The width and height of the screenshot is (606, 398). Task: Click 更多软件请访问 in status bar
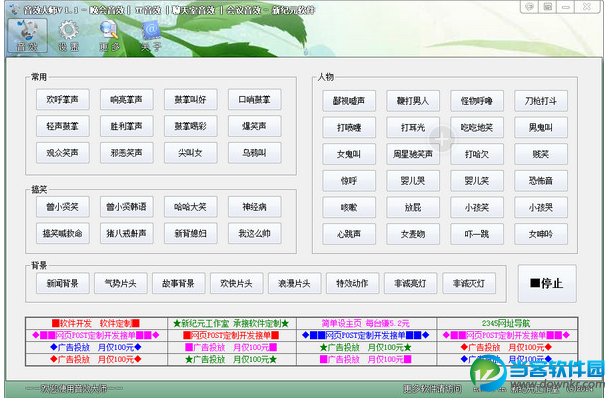coord(432,388)
